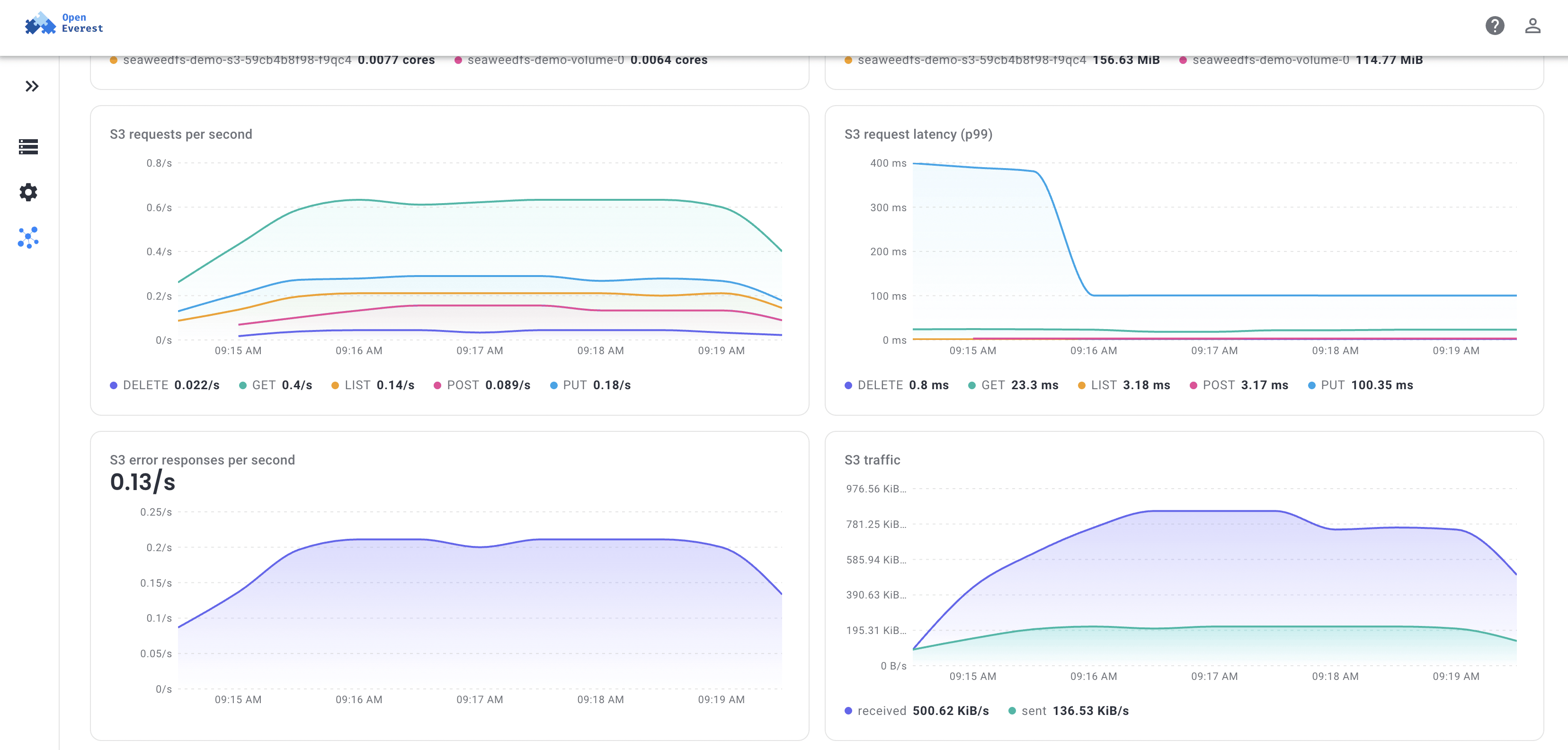Viewport: 1568px width, 750px height.
Task: Toggle DELETE series in requests per second legend
Action: pos(164,385)
